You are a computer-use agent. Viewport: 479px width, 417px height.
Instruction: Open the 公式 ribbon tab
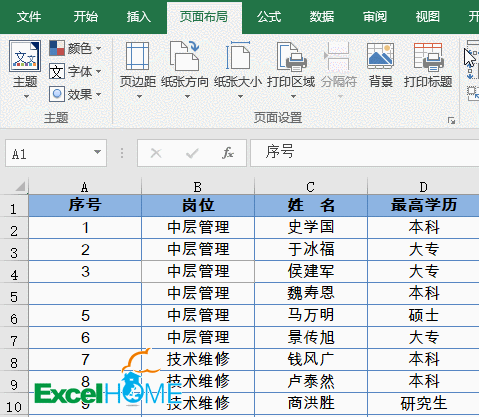269,17
